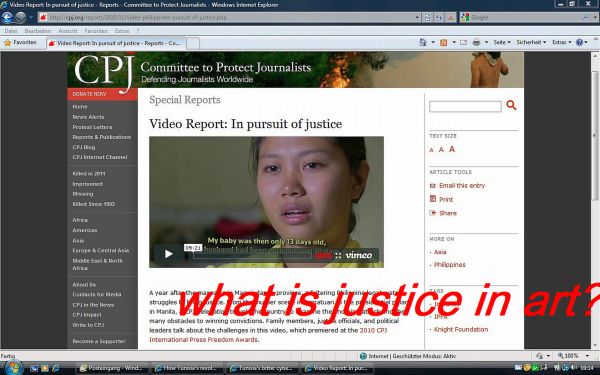Open Reports & Publications sidebar item
The width and height of the screenshot is (600, 375).
101,137
